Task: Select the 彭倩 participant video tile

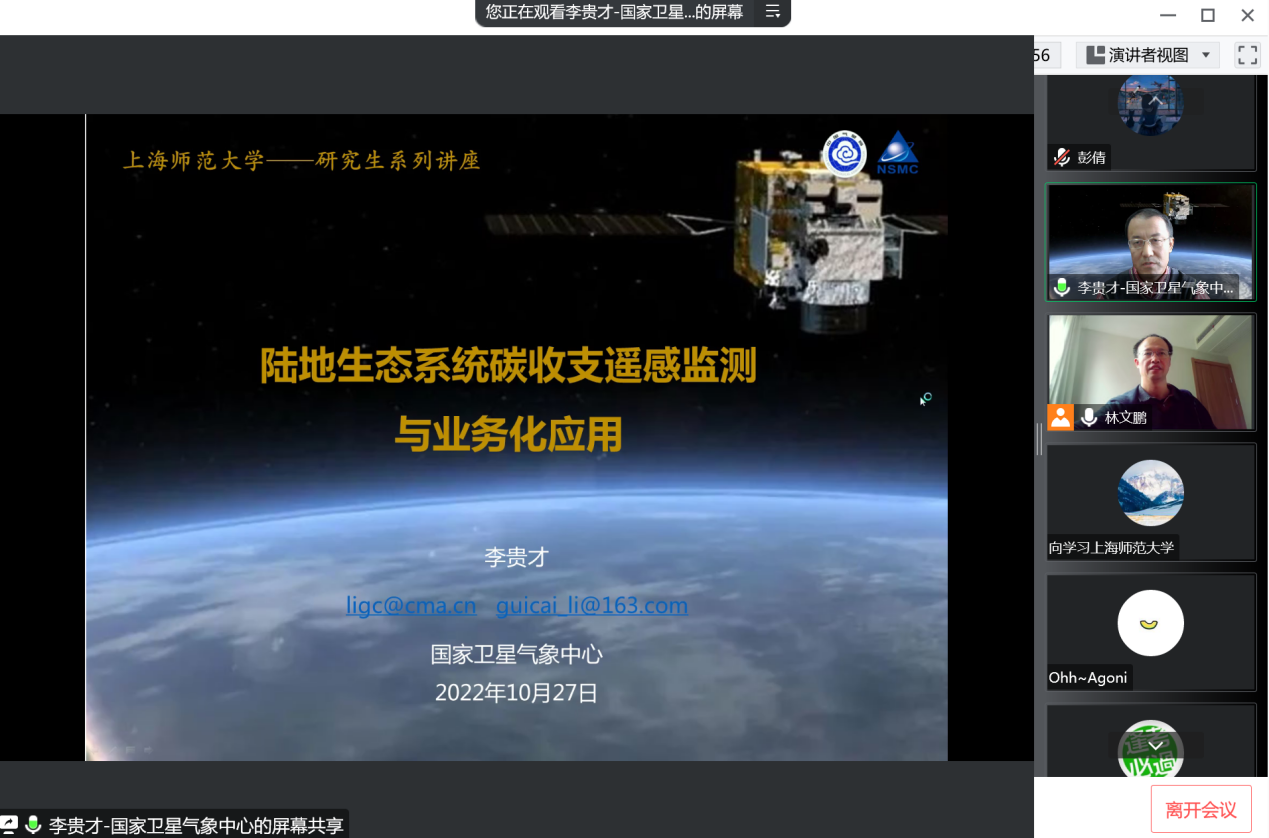Action: point(1150,121)
